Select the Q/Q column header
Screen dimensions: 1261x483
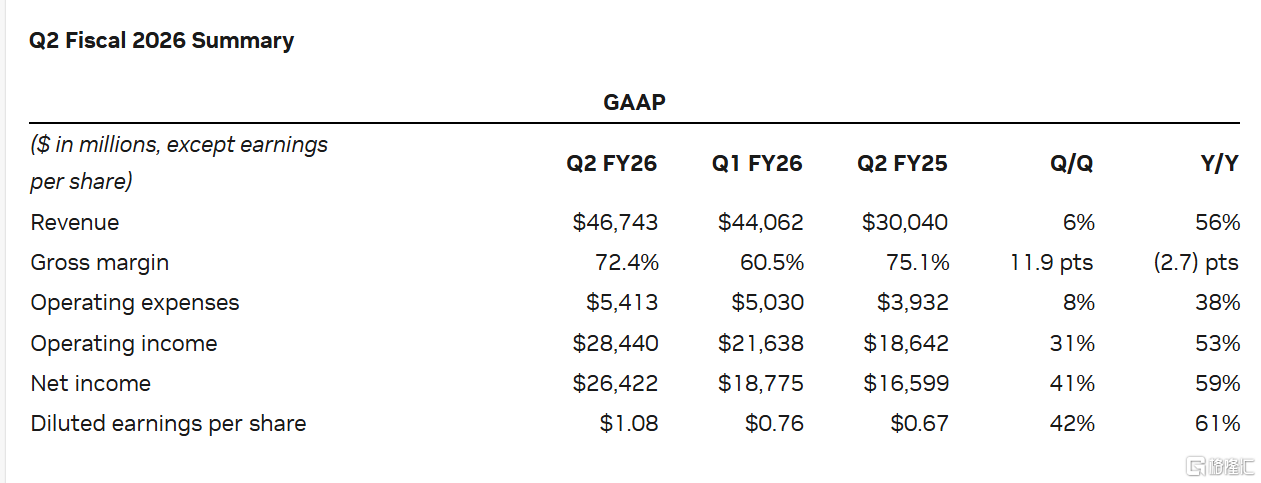1071,164
